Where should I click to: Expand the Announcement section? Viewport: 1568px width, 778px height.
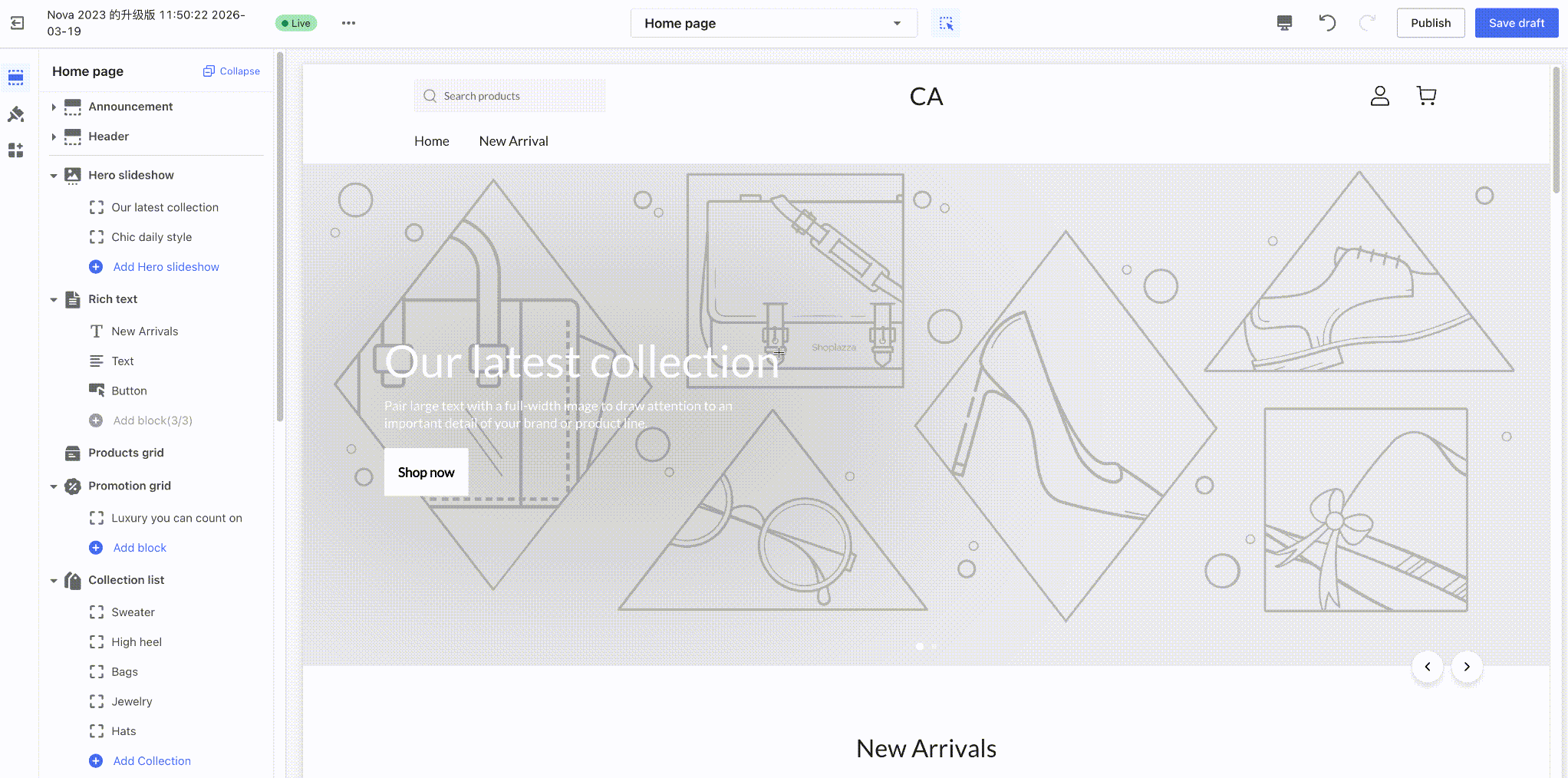point(54,107)
